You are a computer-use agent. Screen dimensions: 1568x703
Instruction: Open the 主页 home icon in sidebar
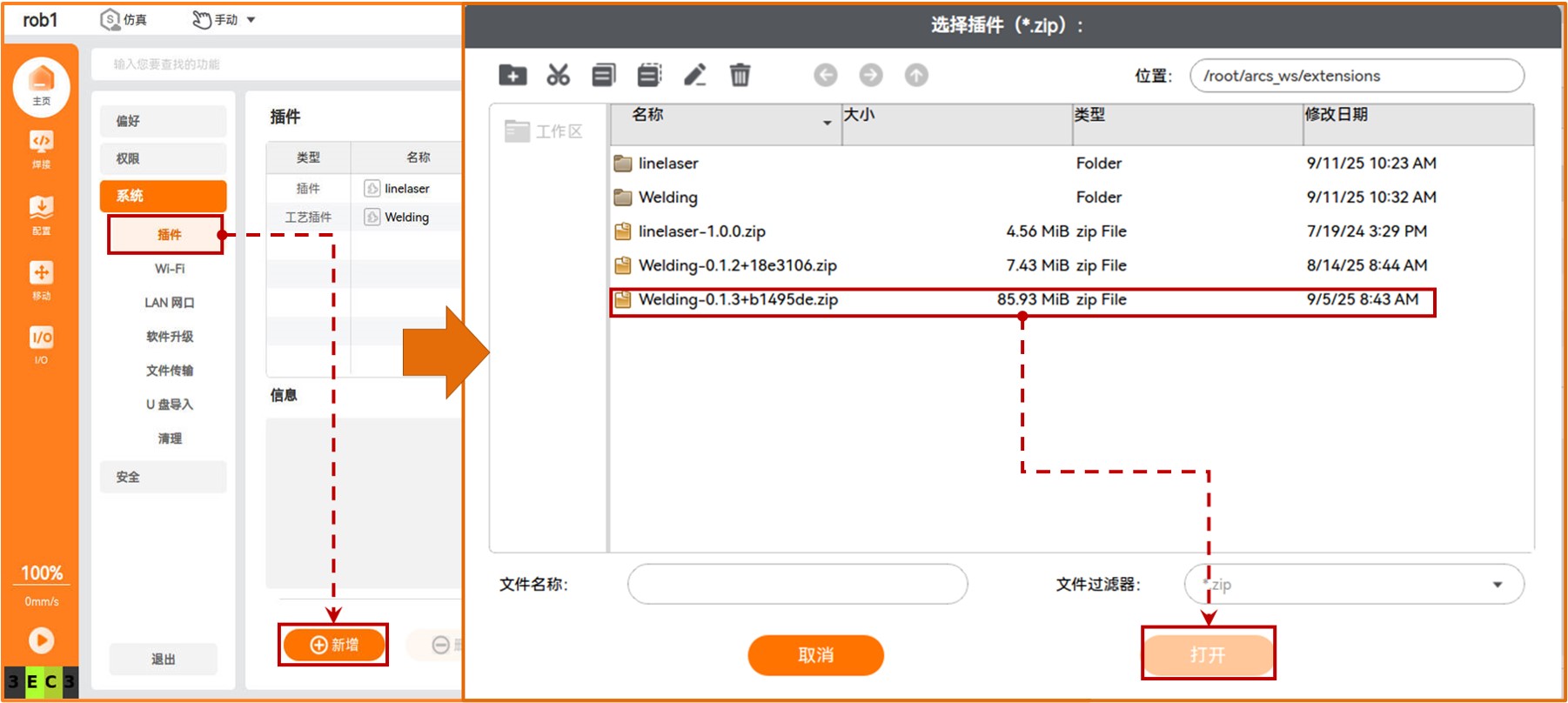click(x=41, y=84)
